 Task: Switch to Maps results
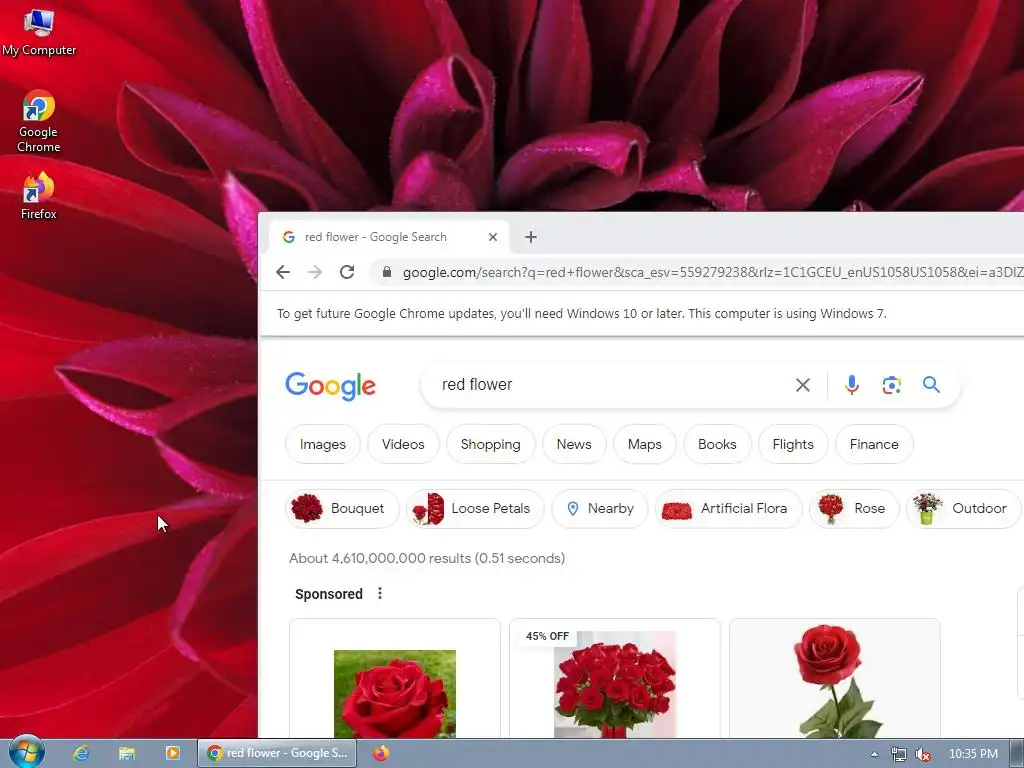(645, 444)
